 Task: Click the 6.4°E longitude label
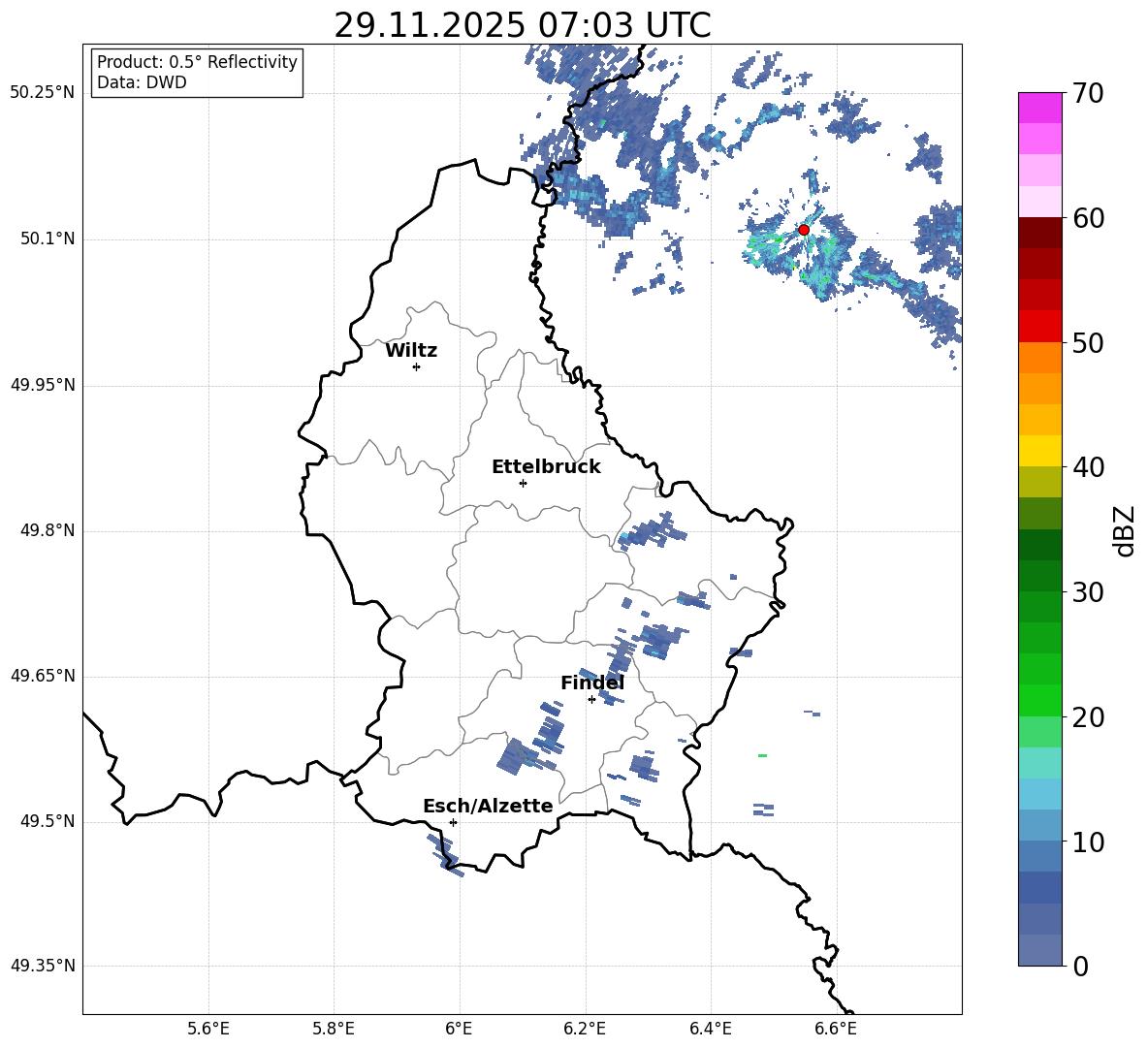click(x=710, y=1029)
